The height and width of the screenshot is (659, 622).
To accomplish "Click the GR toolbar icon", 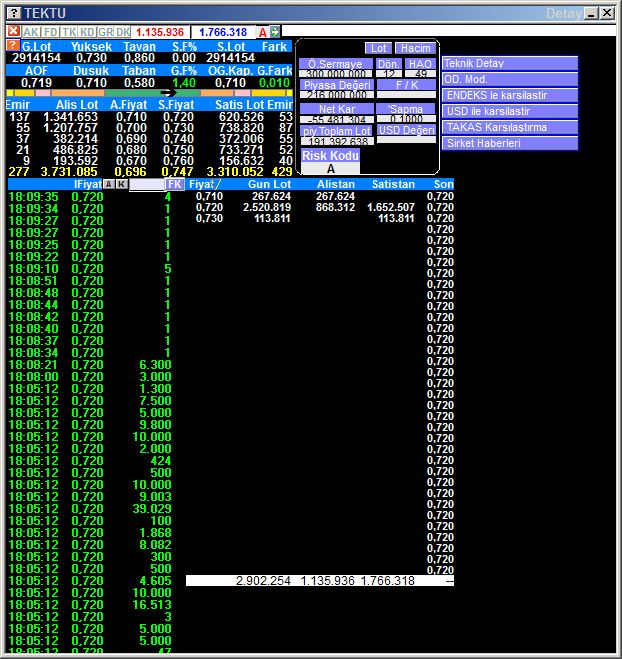I will click(105, 32).
